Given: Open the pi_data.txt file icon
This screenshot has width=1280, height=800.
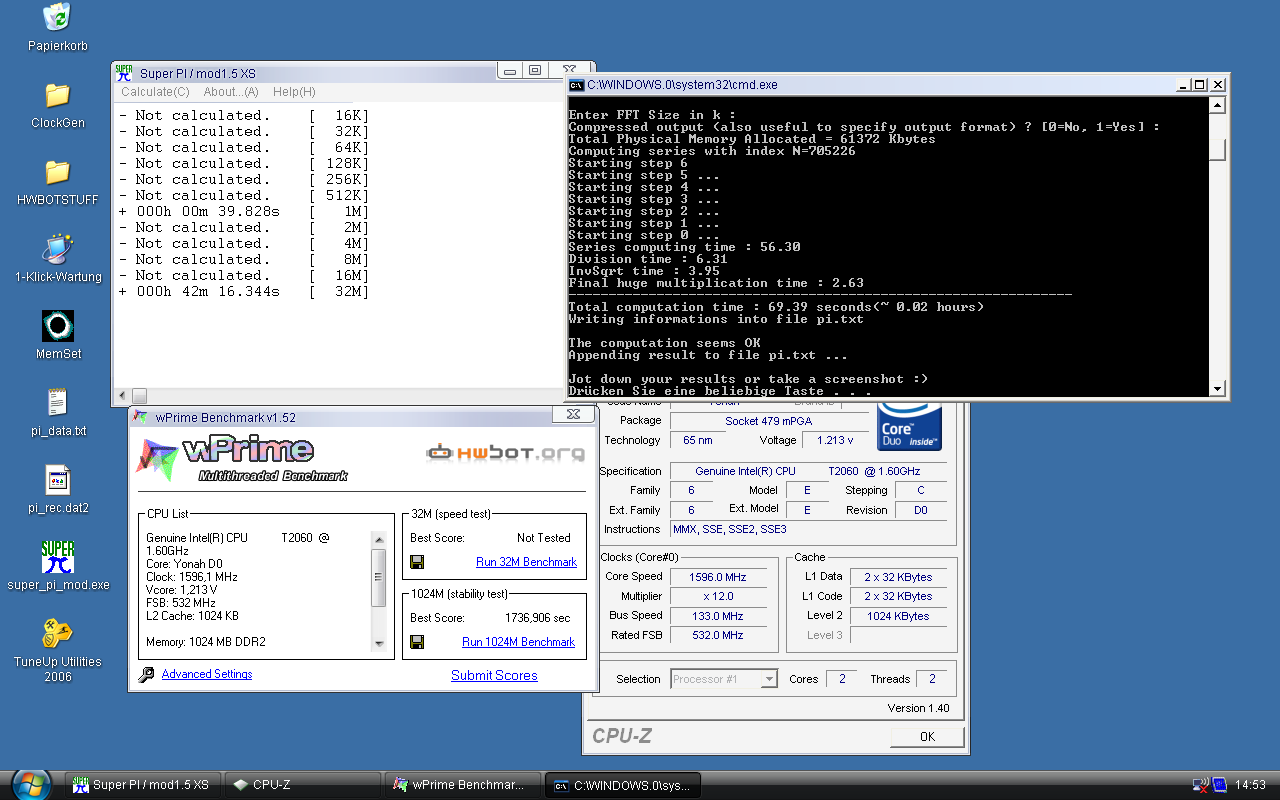Looking at the screenshot, I should click(57, 403).
